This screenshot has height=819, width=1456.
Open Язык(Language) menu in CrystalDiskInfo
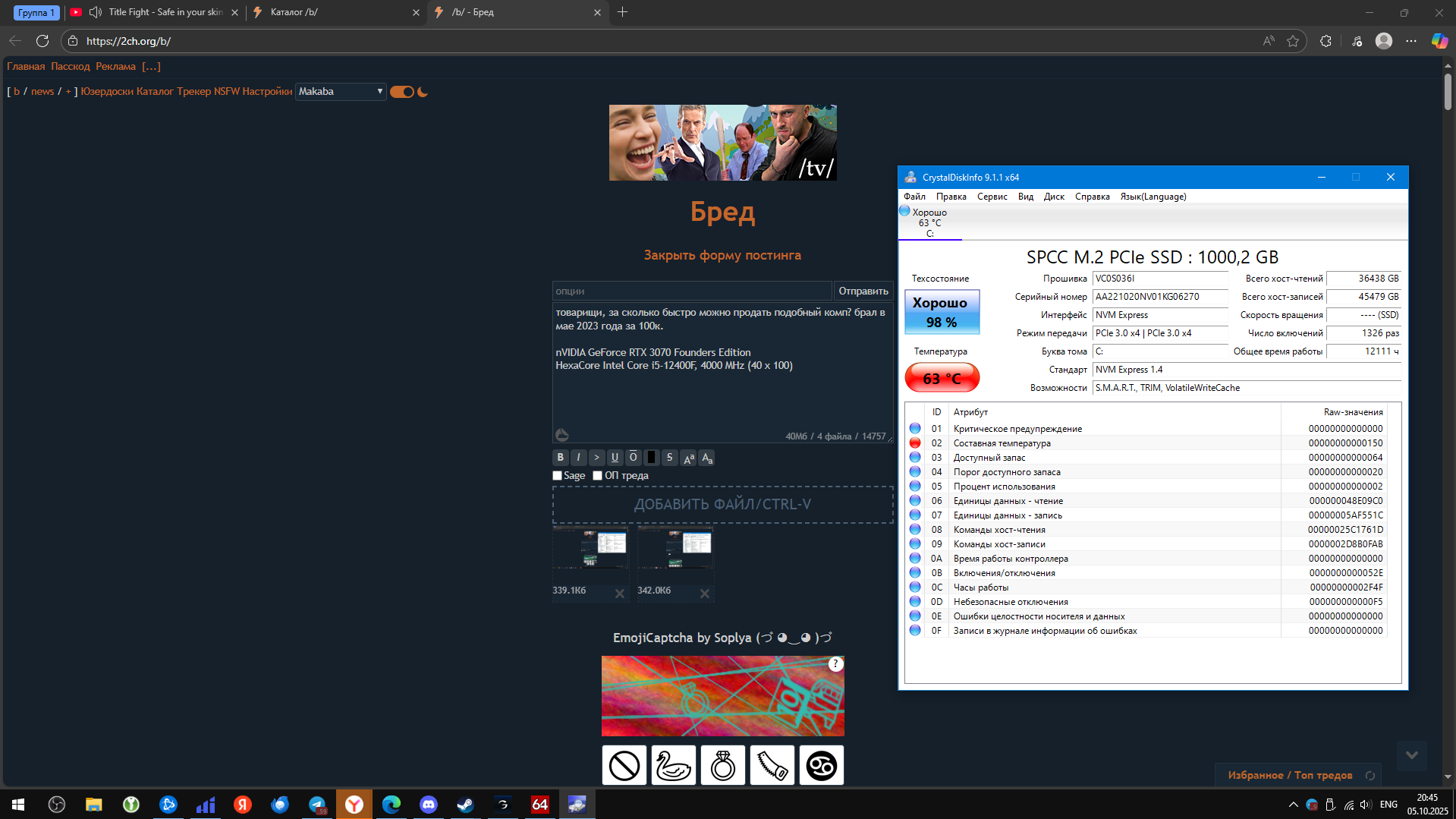[x=1153, y=197]
